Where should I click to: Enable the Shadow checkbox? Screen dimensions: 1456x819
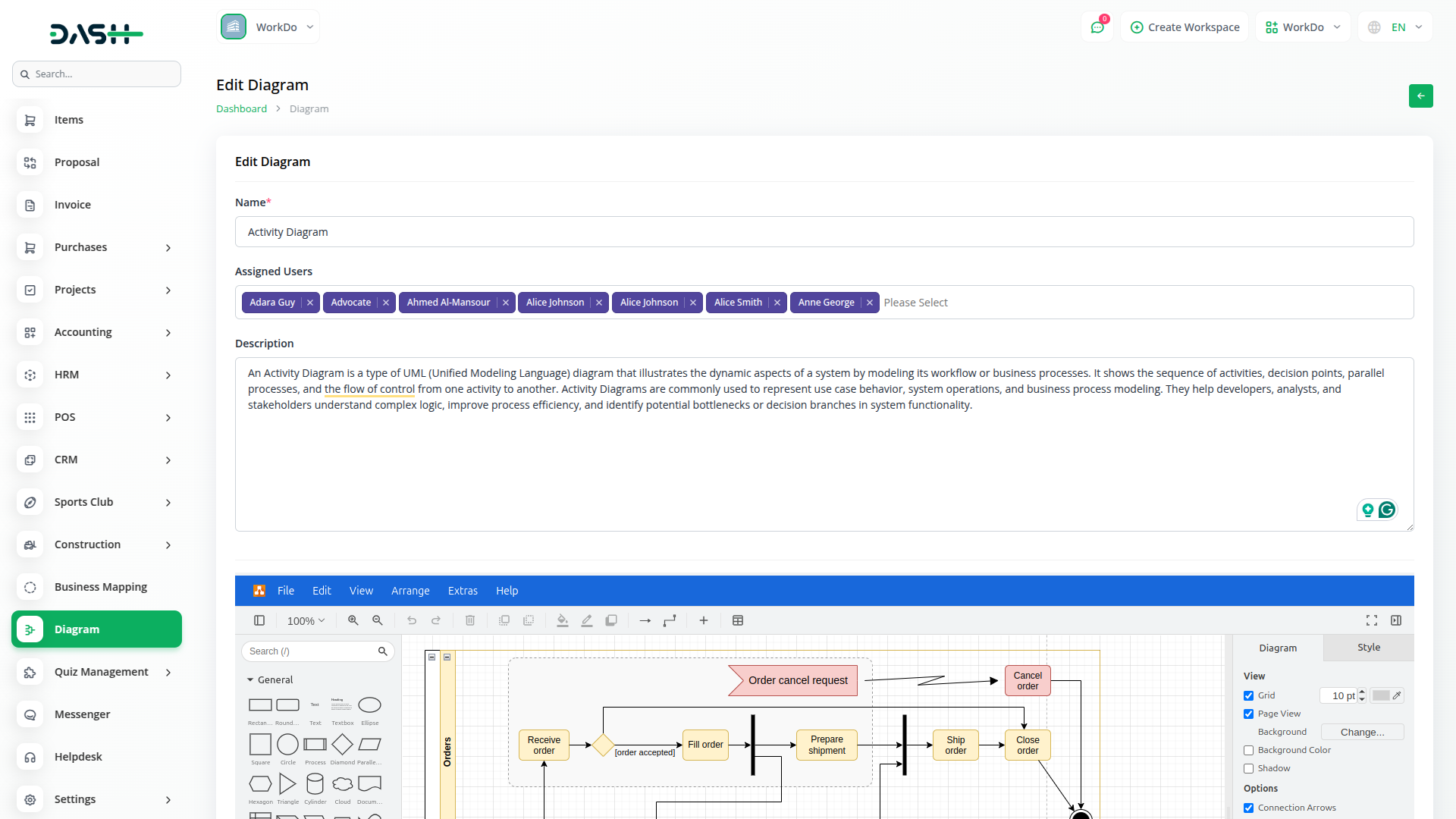[x=1248, y=768]
